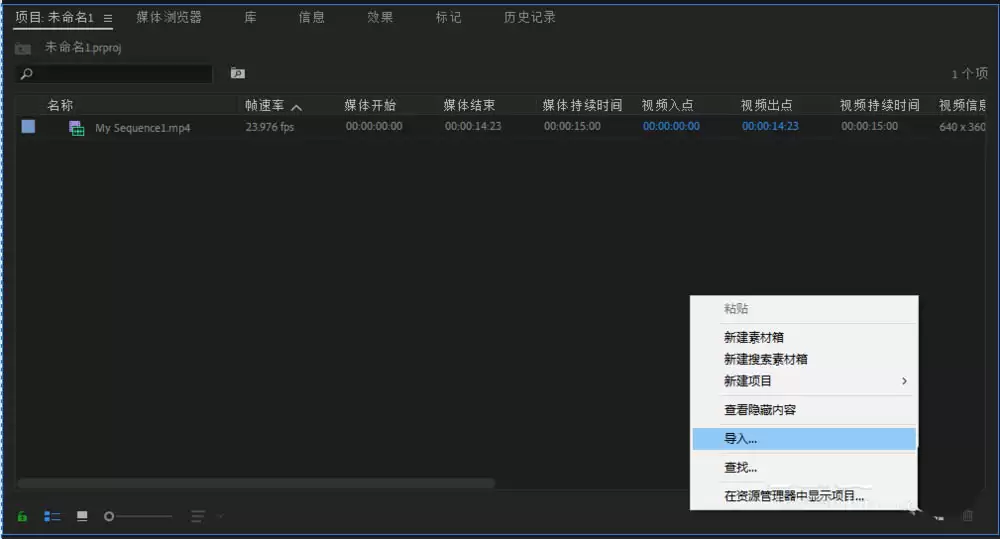Click the horizontal scrollbar of the list
This screenshot has width=1000, height=539.
tap(256, 484)
